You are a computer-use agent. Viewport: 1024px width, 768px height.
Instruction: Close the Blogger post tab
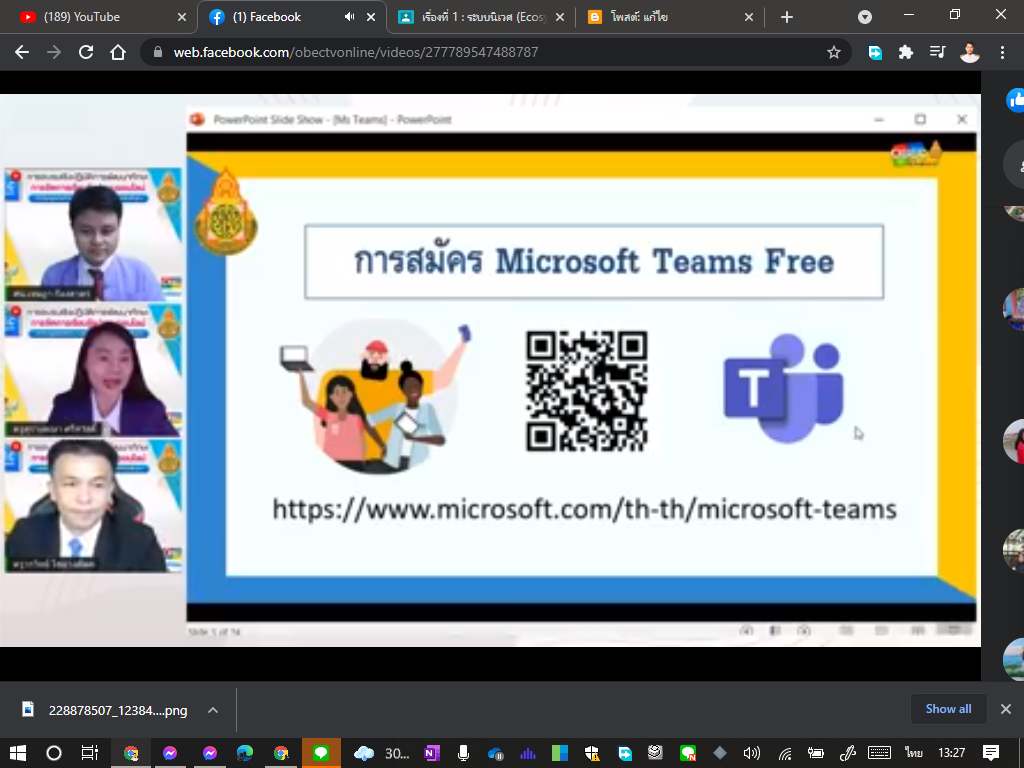[x=749, y=17]
